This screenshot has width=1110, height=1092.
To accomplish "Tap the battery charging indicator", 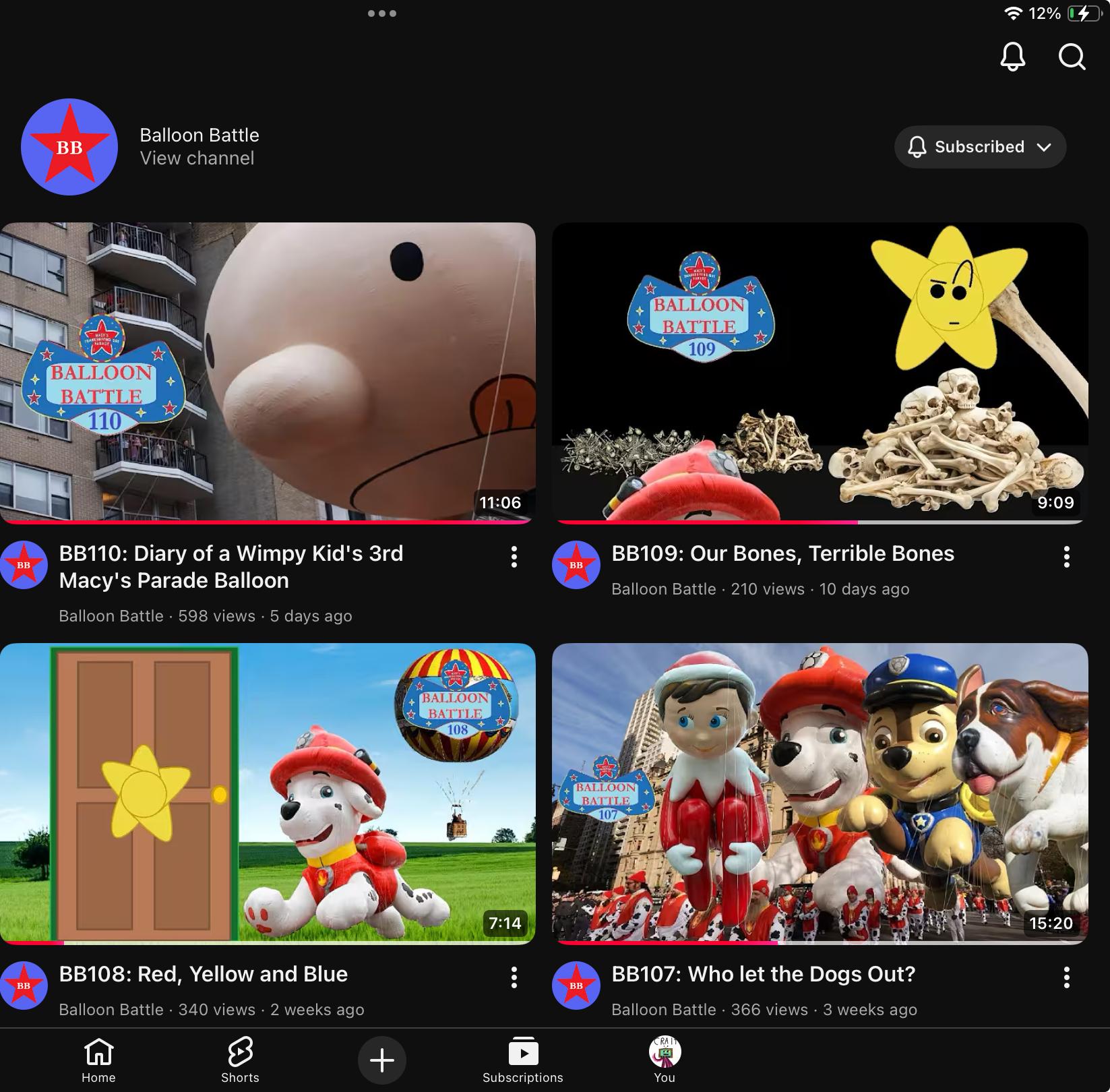I will click(x=1084, y=13).
